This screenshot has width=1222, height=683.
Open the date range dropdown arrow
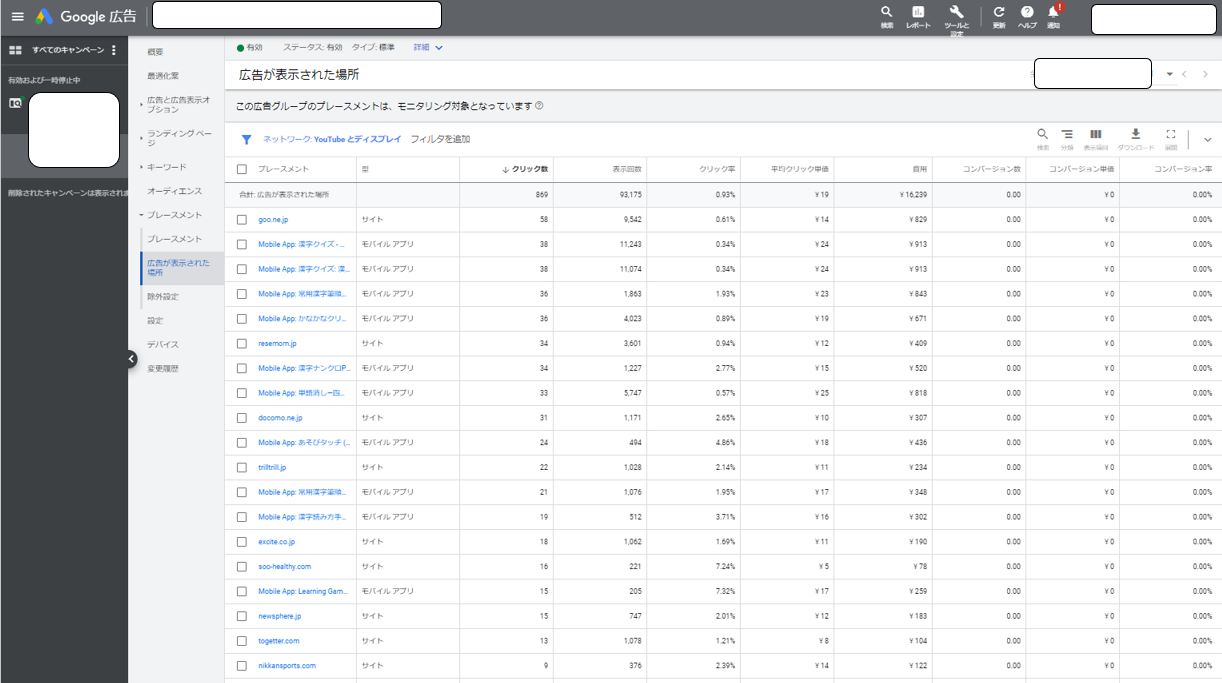click(x=1169, y=74)
